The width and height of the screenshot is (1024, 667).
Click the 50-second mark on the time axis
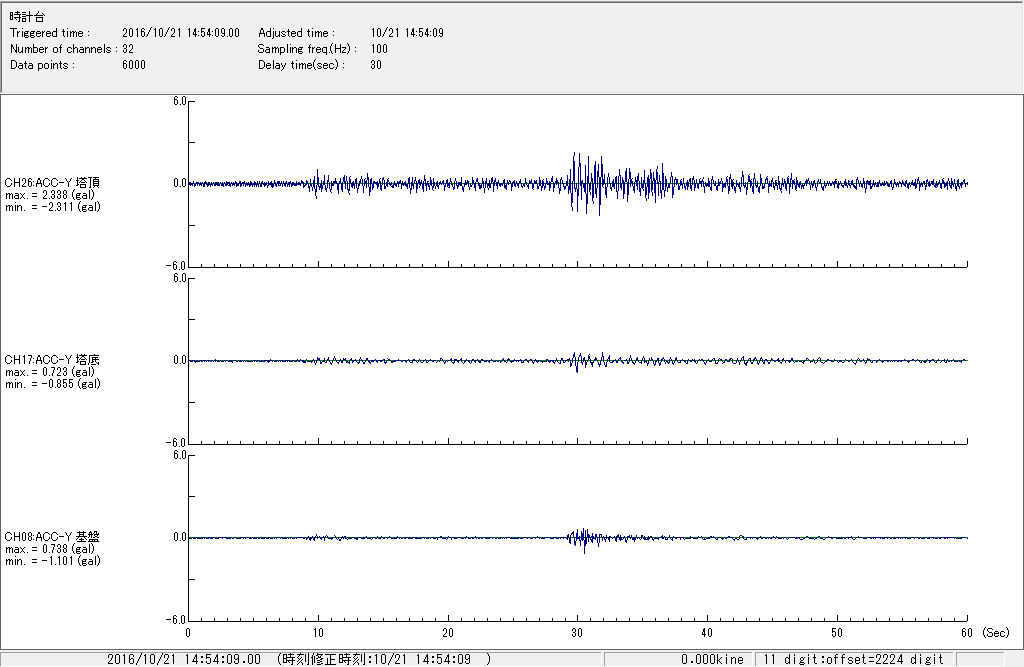(837, 633)
